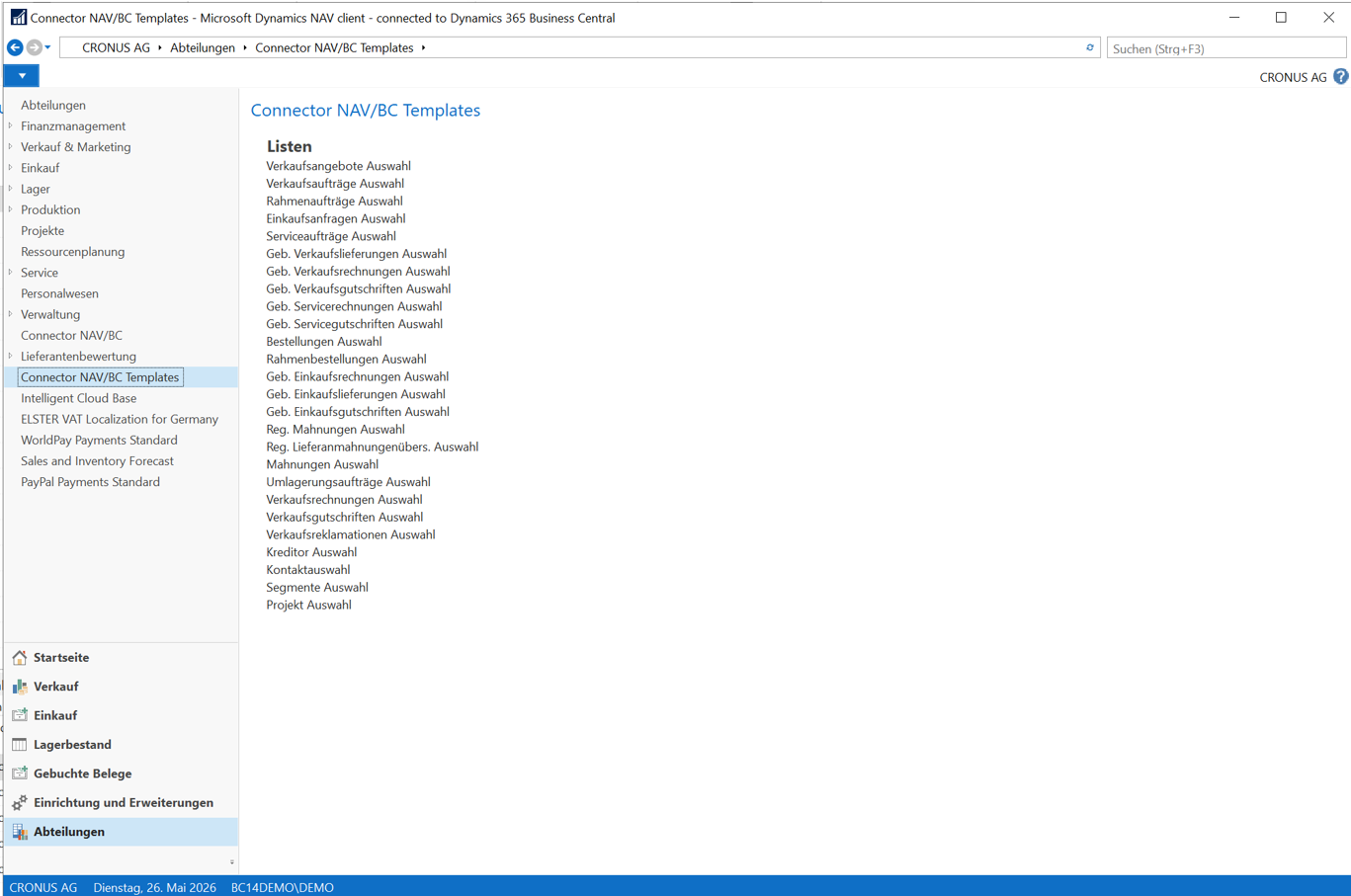The width and height of the screenshot is (1351, 896).
Task: Open Rahmenbestellungen Auswahl list
Action: (346, 359)
